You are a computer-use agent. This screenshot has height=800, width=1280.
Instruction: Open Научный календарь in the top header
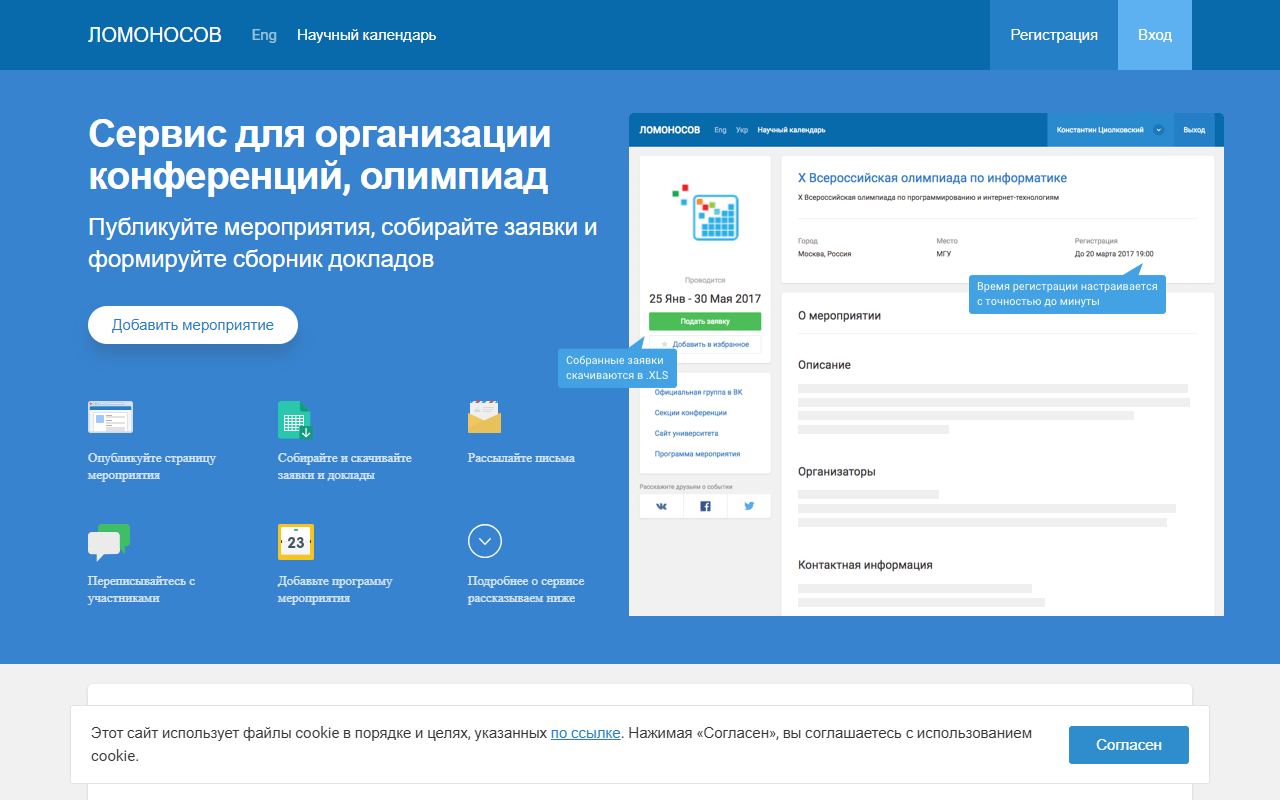366,35
